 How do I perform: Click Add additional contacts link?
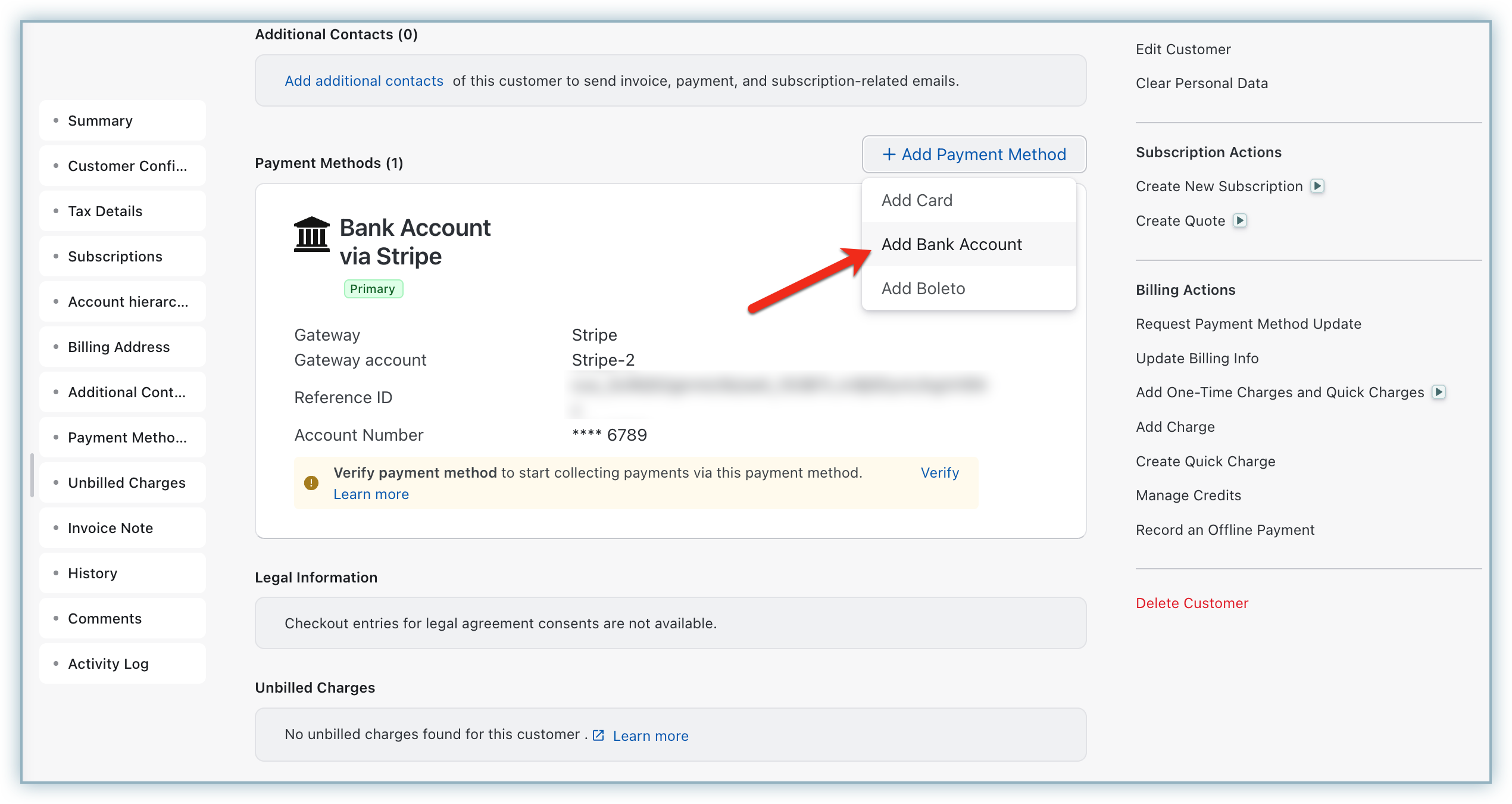click(364, 80)
